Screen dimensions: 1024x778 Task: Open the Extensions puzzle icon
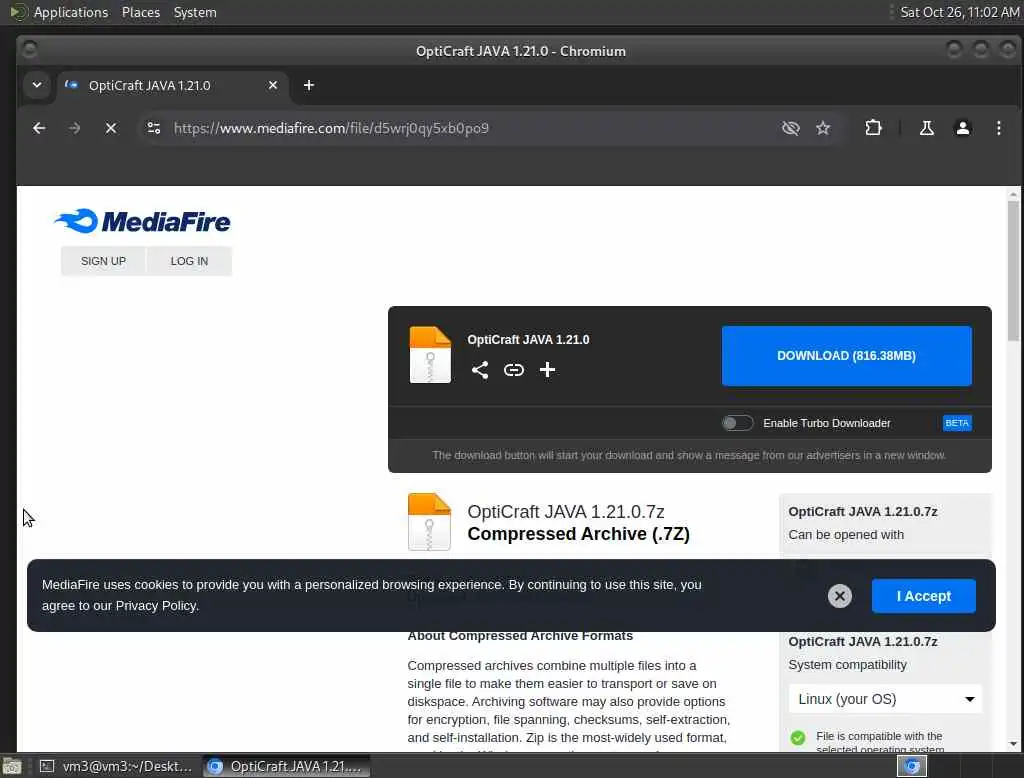point(873,128)
